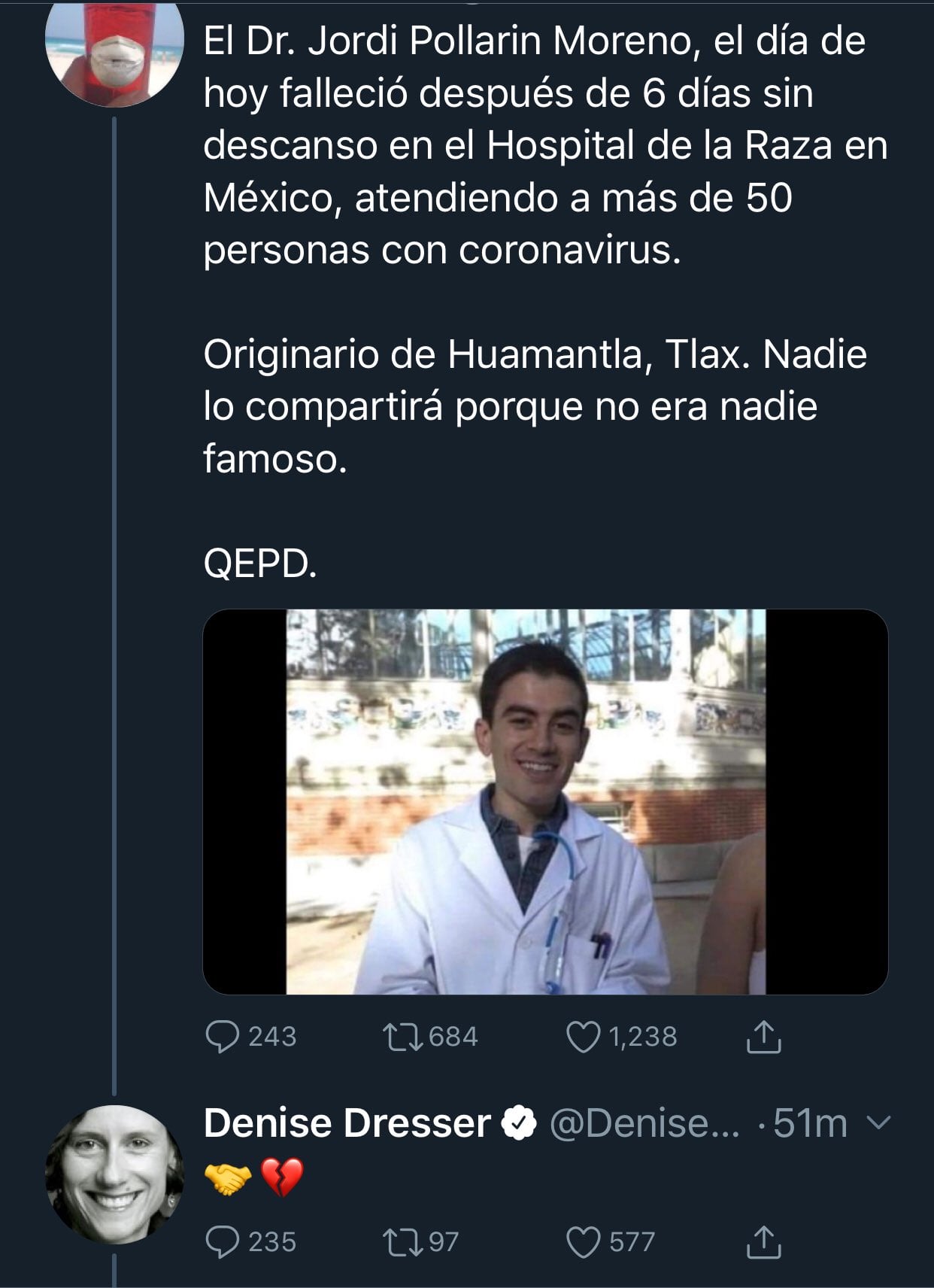Click the @Denise... handle
This screenshot has height=1288, width=934.
pos(644,1123)
